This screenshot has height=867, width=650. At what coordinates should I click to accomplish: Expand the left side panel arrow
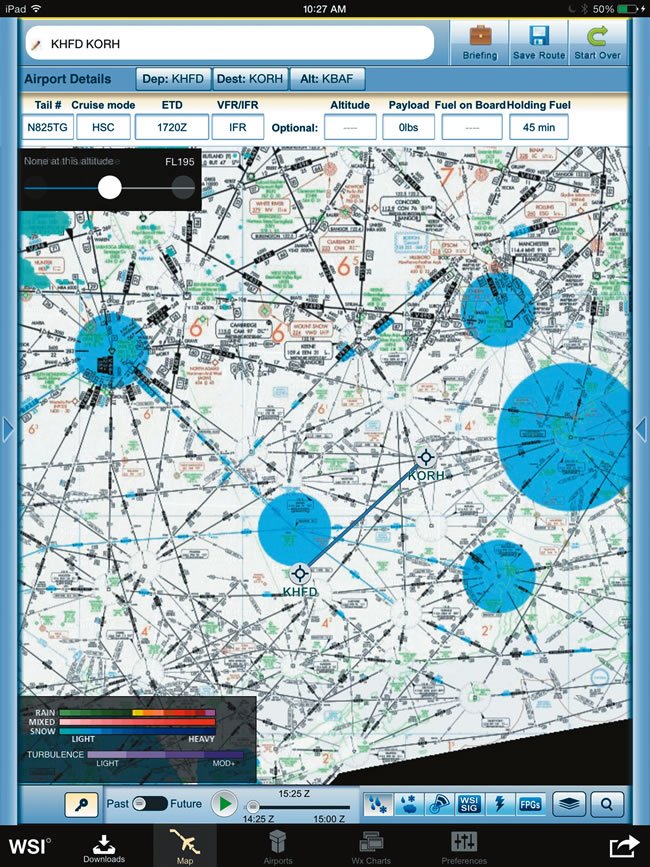pyautogui.click(x=8, y=429)
